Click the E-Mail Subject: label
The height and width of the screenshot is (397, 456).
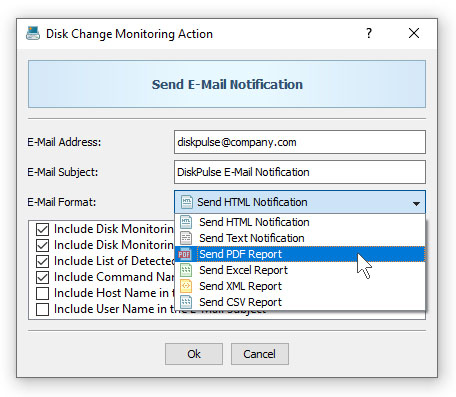tap(63, 172)
